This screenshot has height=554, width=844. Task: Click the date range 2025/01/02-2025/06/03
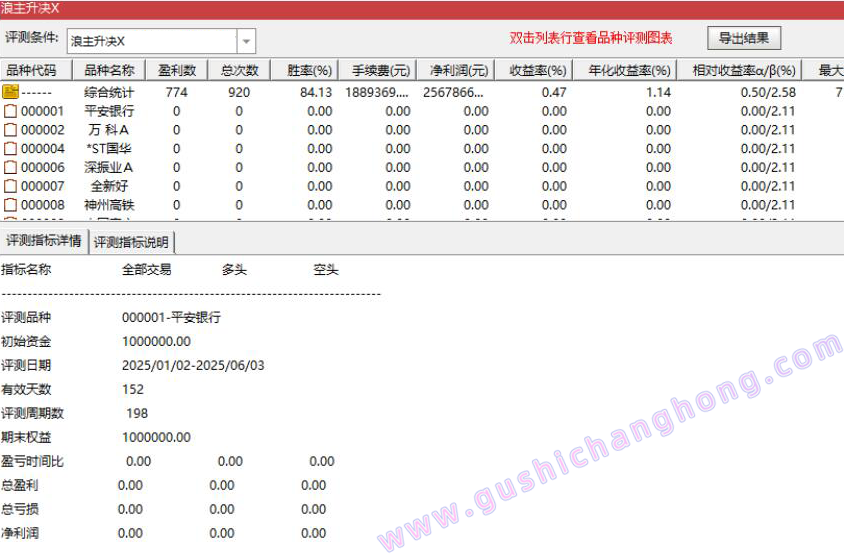point(193,366)
